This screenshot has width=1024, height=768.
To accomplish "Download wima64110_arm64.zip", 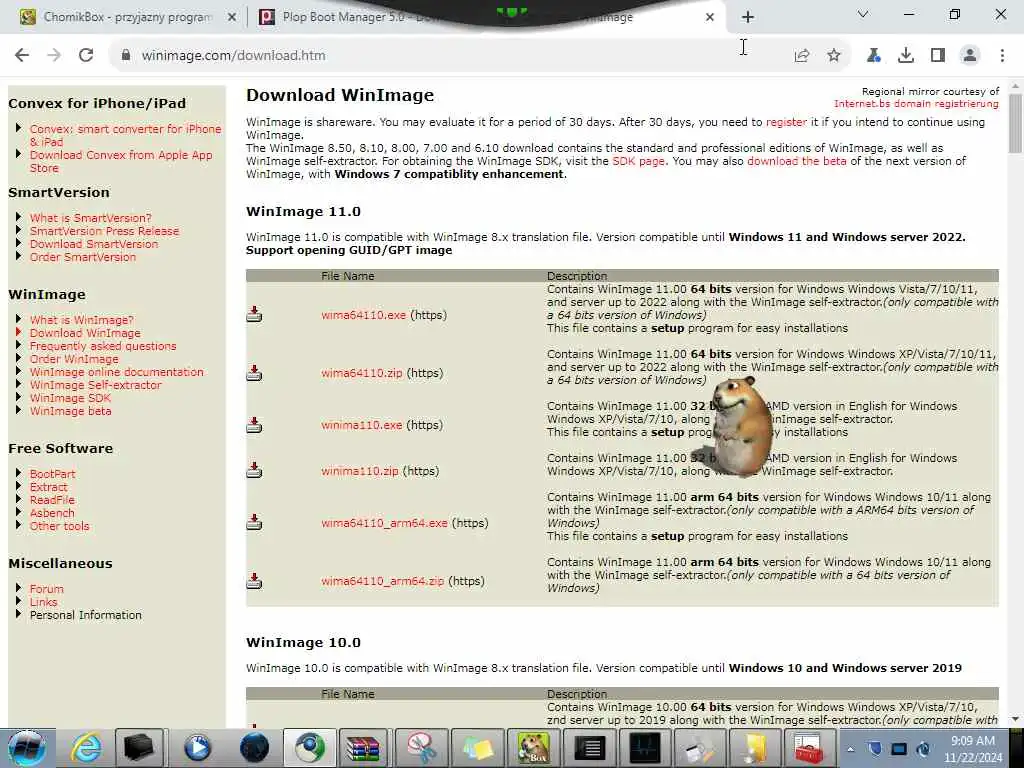I will (x=382, y=581).
